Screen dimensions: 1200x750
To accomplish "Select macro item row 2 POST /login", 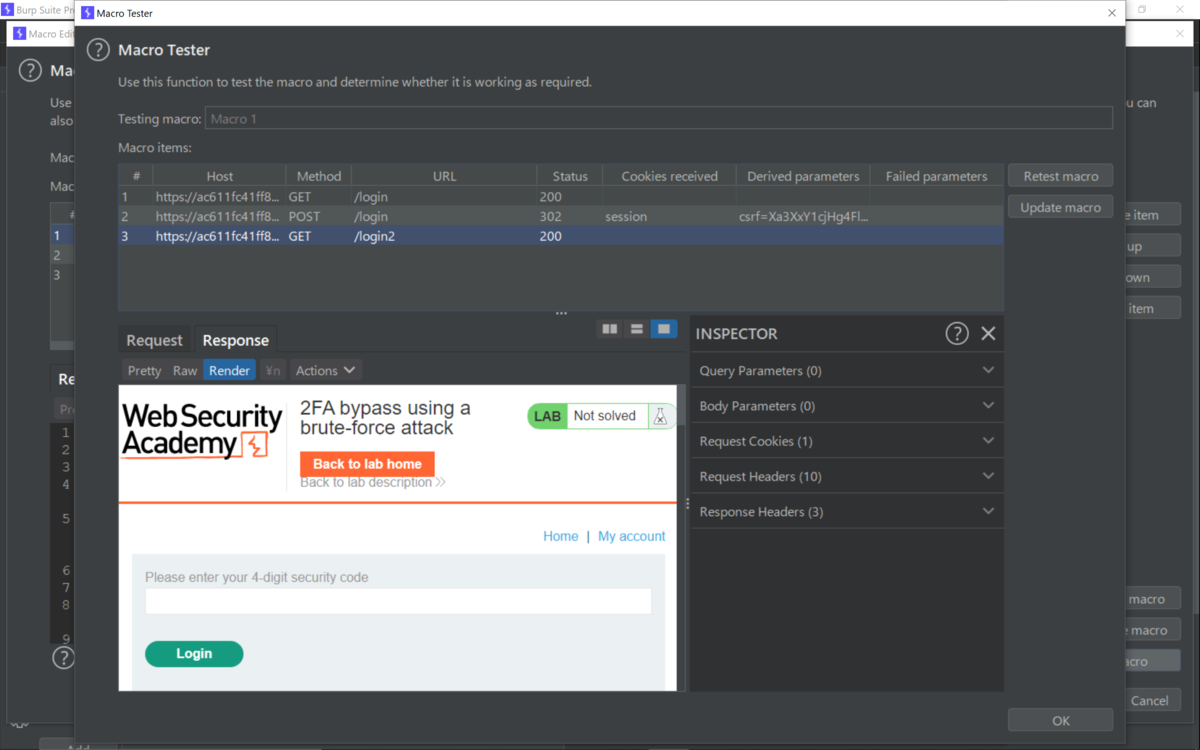I will [x=561, y=216].
